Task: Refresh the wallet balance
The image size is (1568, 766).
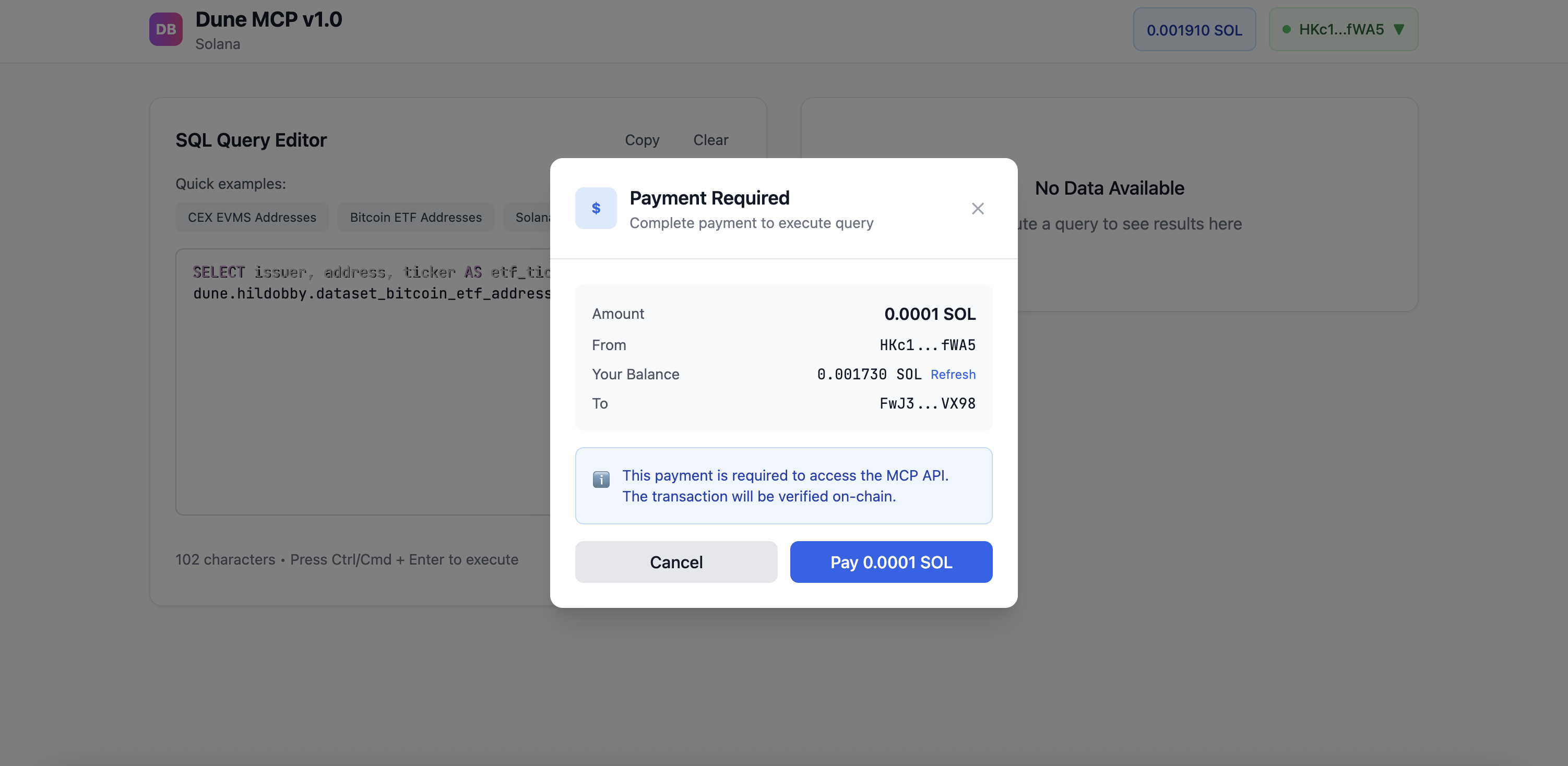Action: (x=953, y=374)
